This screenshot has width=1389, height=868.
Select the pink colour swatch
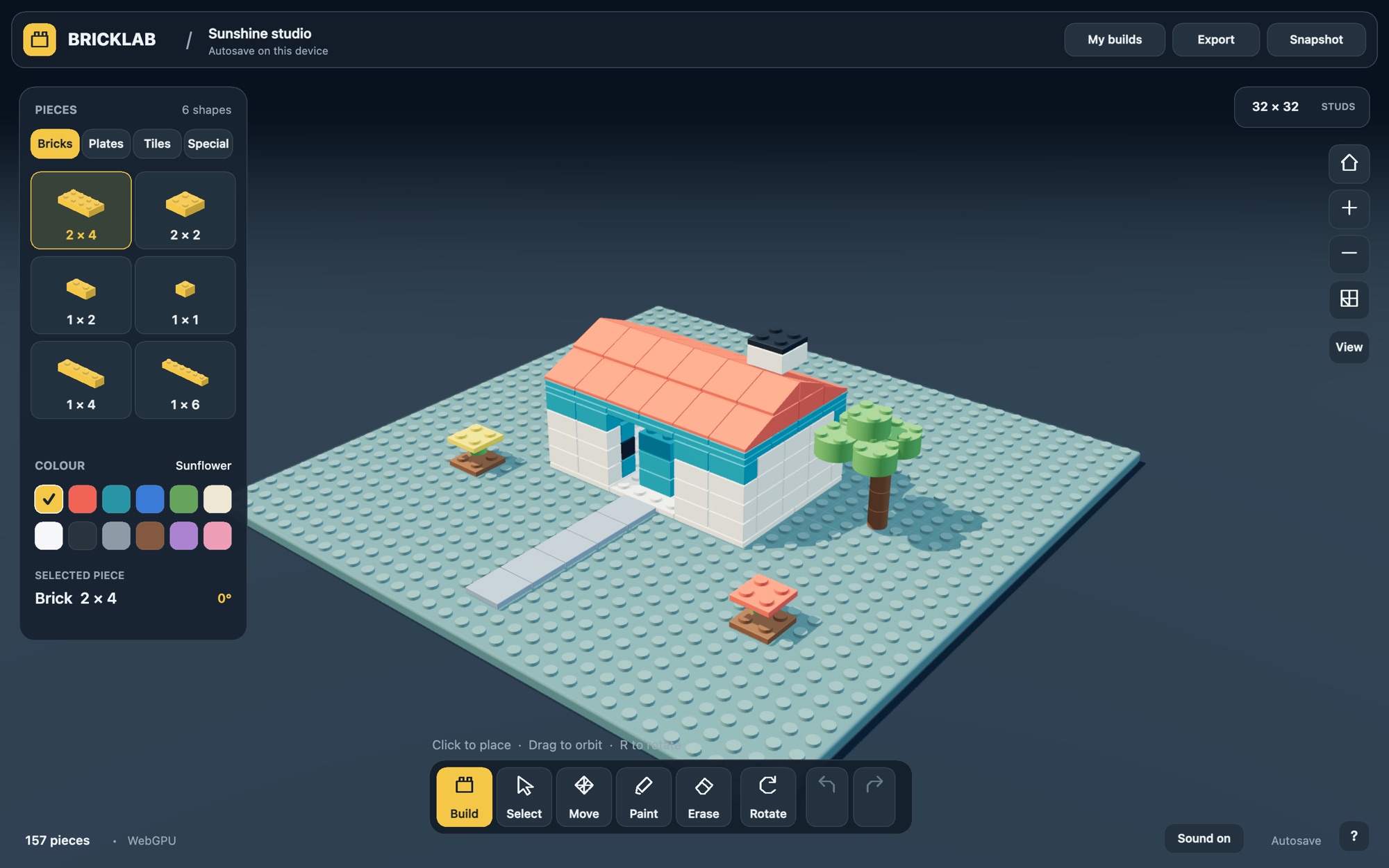217,536
